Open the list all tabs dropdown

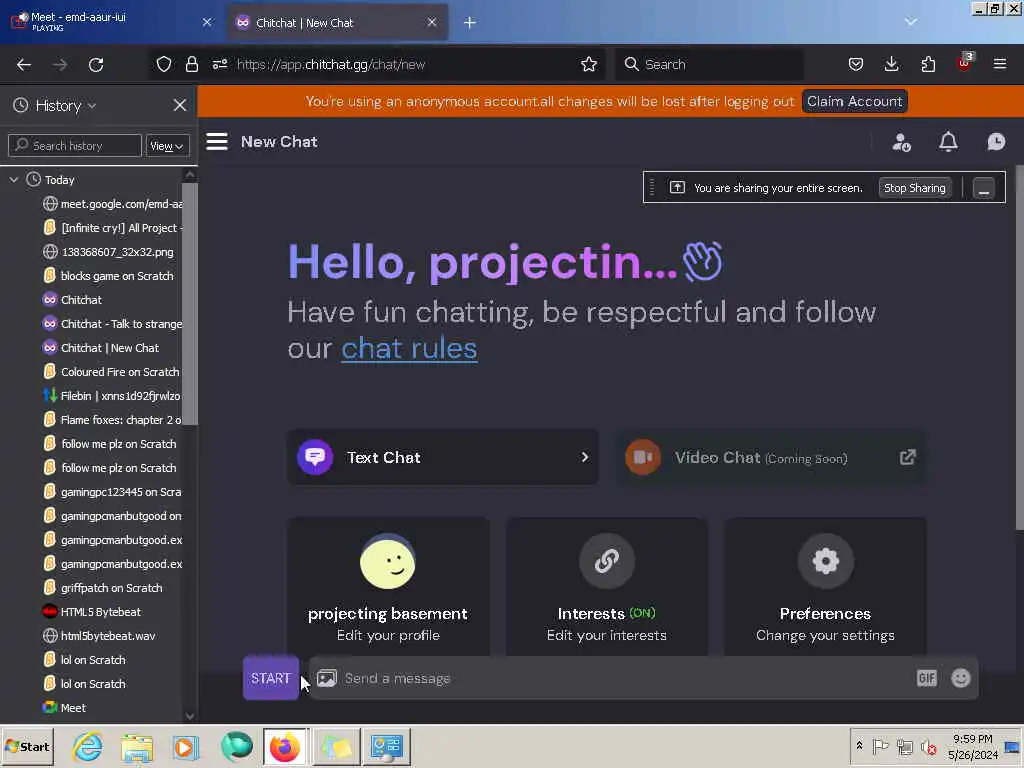click(910, 22)
